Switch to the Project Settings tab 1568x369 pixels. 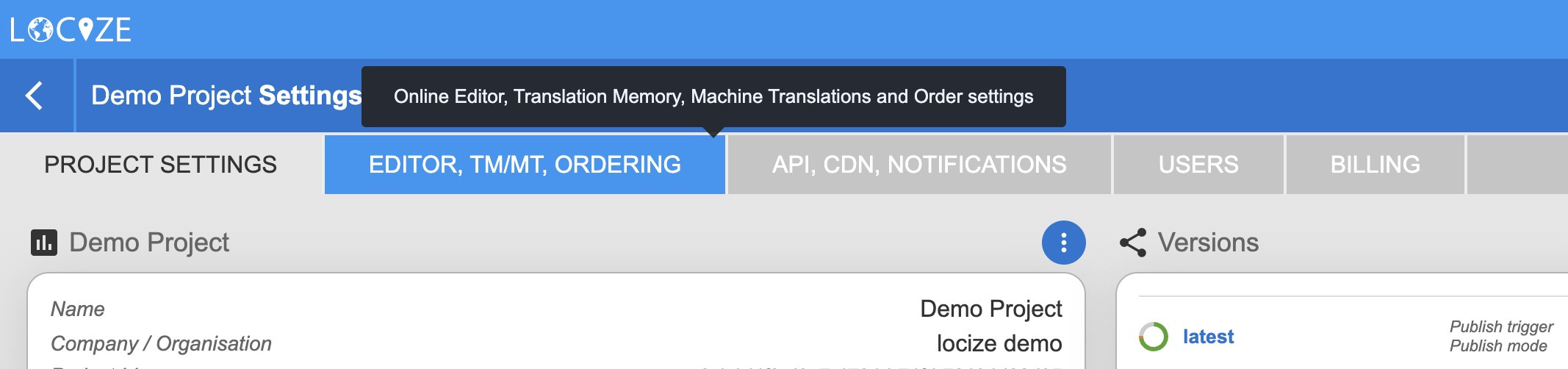[160, 165]
